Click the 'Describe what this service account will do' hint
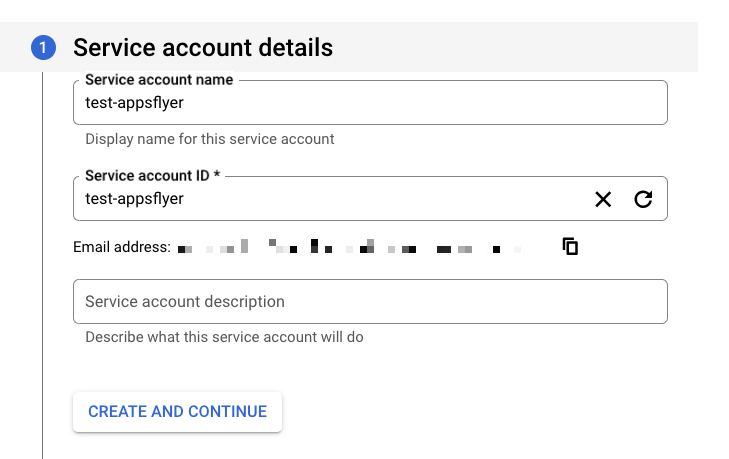Image resolution: width=729 pixels, height=459 pixels. pos(224,337)
